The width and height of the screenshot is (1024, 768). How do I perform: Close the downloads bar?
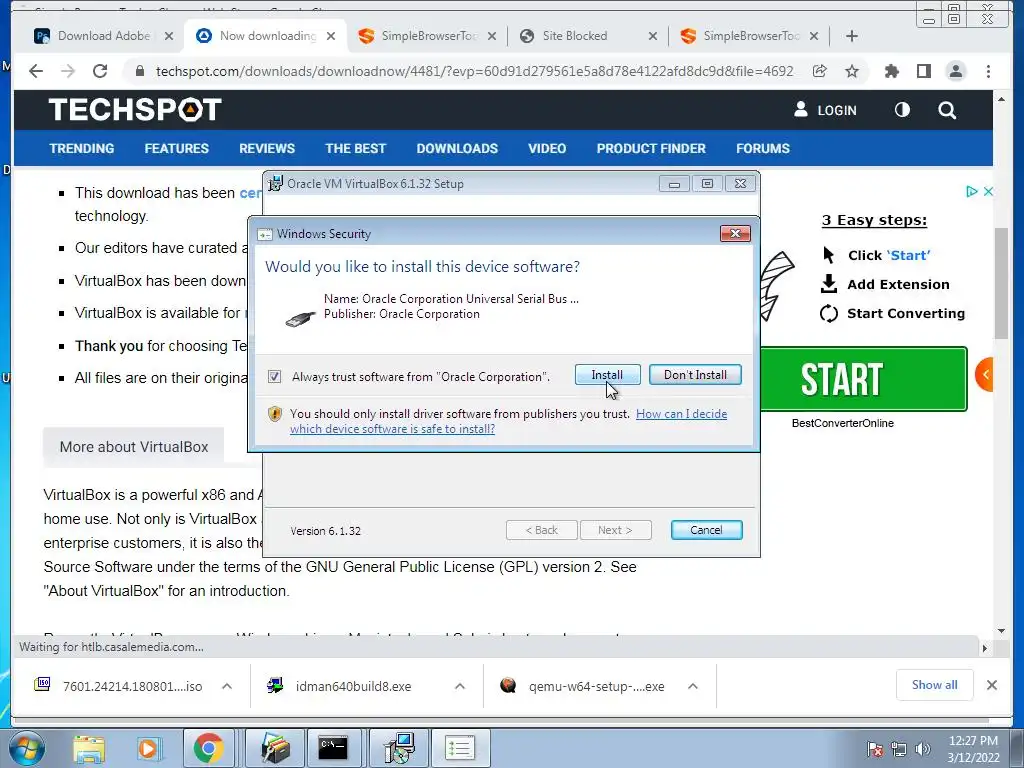pos(991,685)
